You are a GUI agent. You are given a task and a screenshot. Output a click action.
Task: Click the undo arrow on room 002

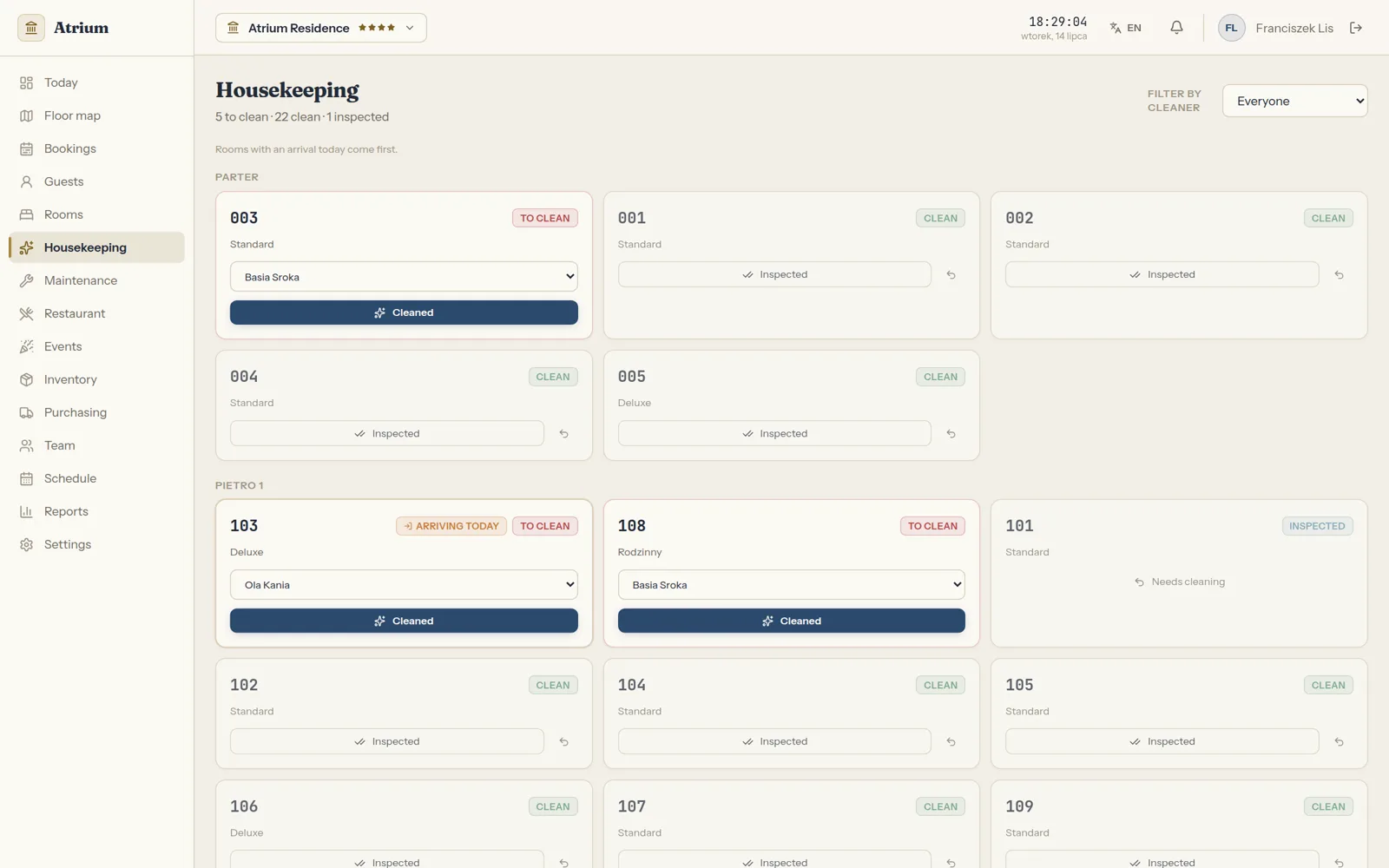tap(1340, 275)
